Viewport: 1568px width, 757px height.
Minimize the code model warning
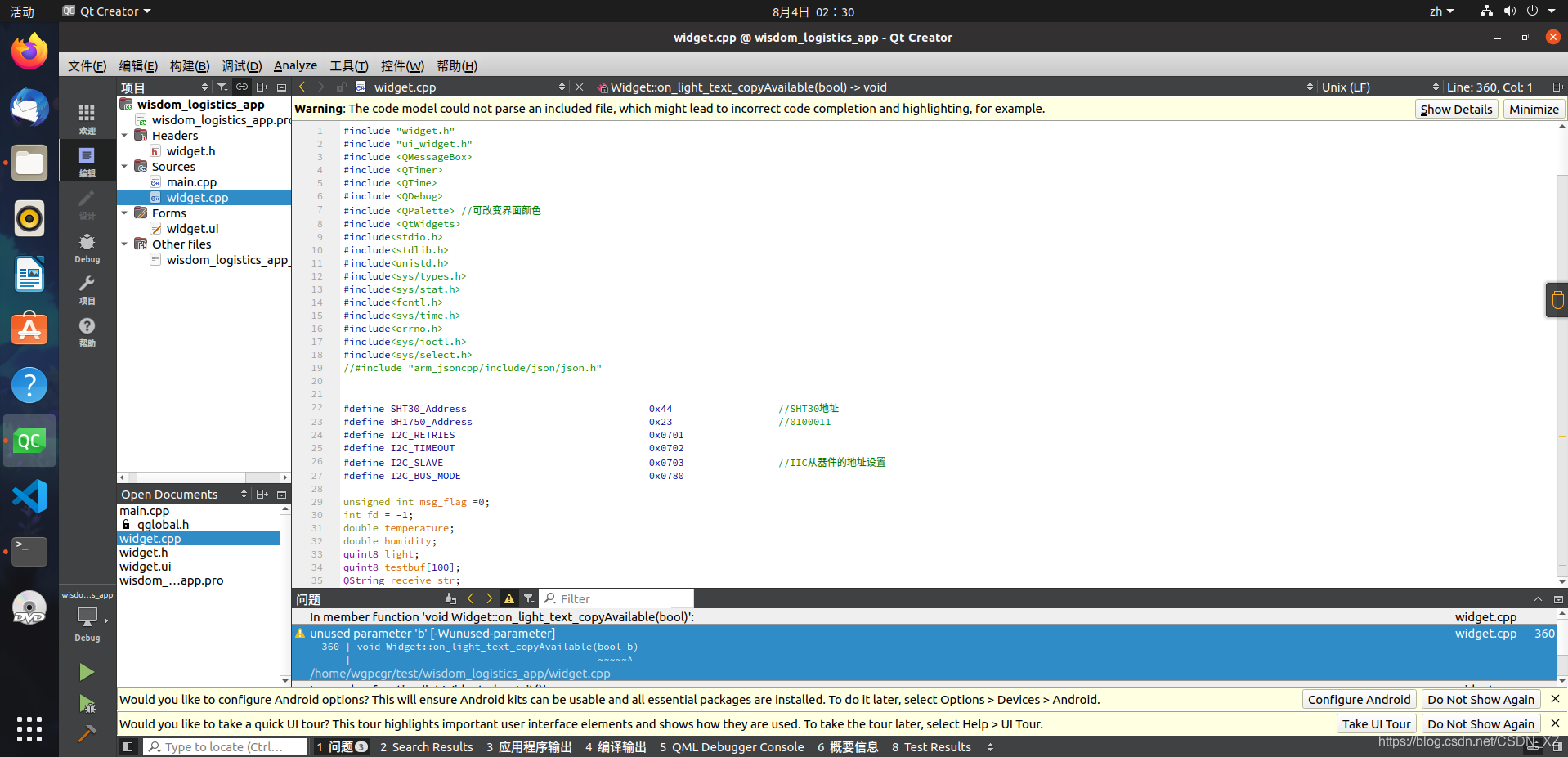1534,109
